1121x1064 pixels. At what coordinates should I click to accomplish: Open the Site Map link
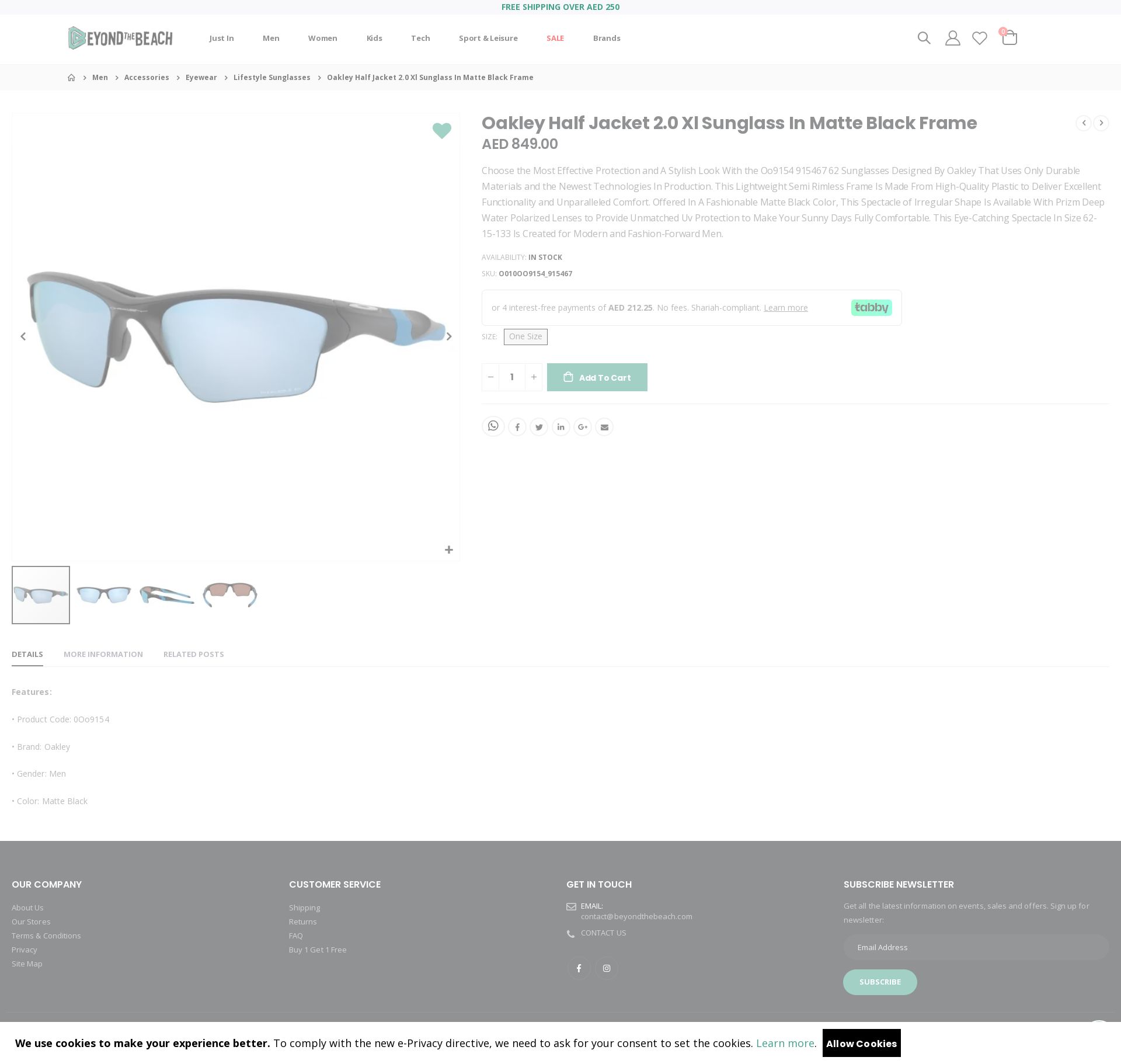click(27, 964)
